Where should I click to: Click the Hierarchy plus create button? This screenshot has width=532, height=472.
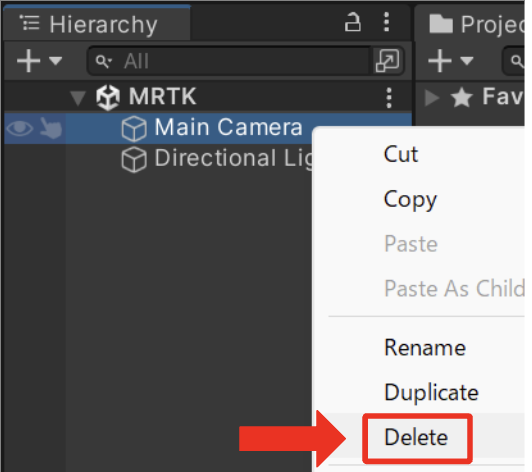pos(28,61)
